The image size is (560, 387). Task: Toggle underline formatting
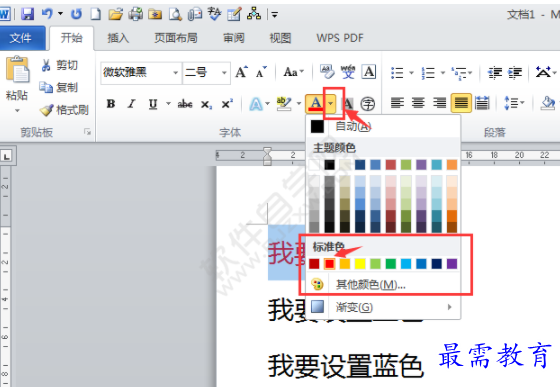(x=153, y=104)
